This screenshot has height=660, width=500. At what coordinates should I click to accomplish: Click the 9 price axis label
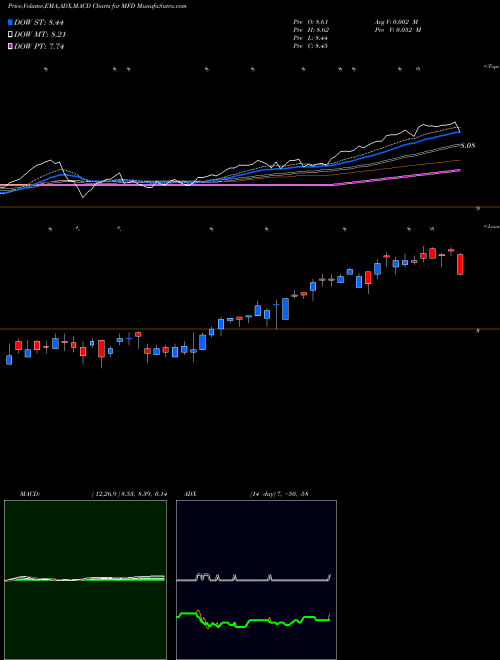click(x=478, y=208)
